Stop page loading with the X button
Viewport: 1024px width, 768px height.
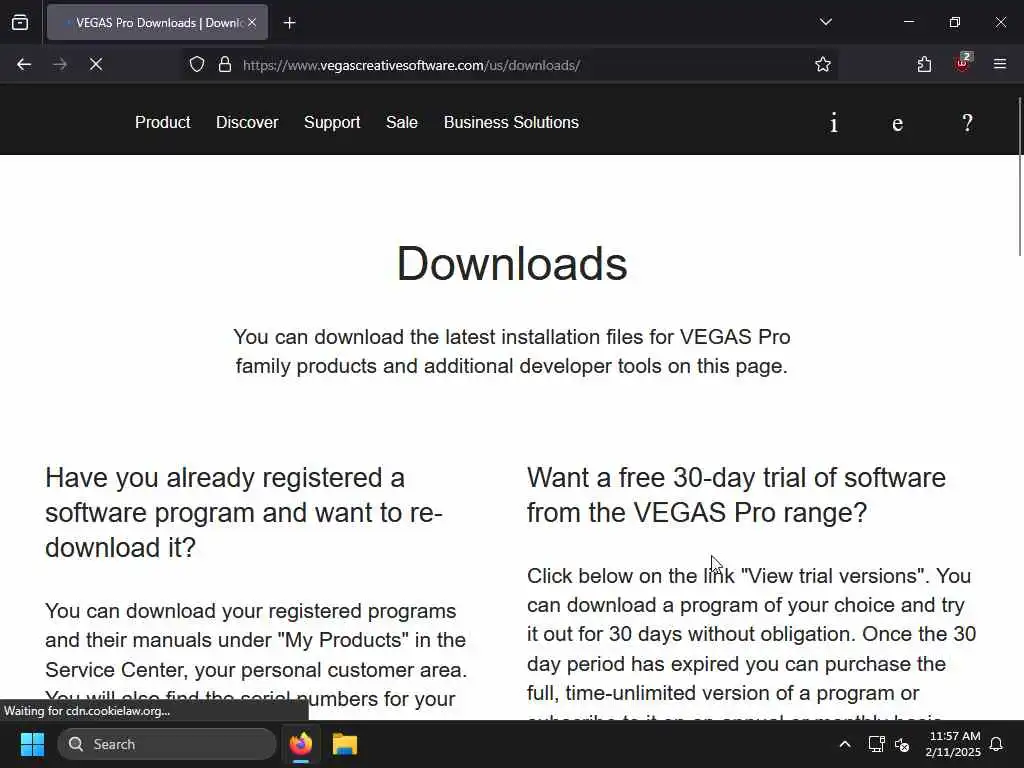point(95,65)
